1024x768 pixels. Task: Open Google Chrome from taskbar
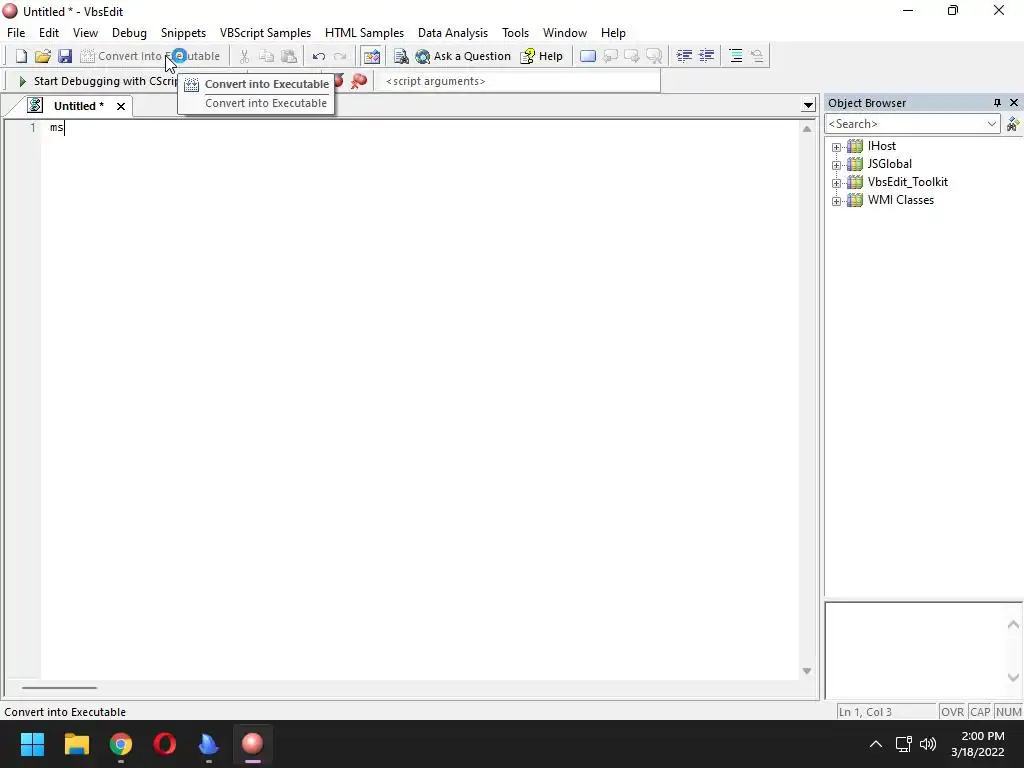click(x=121, y=744)
